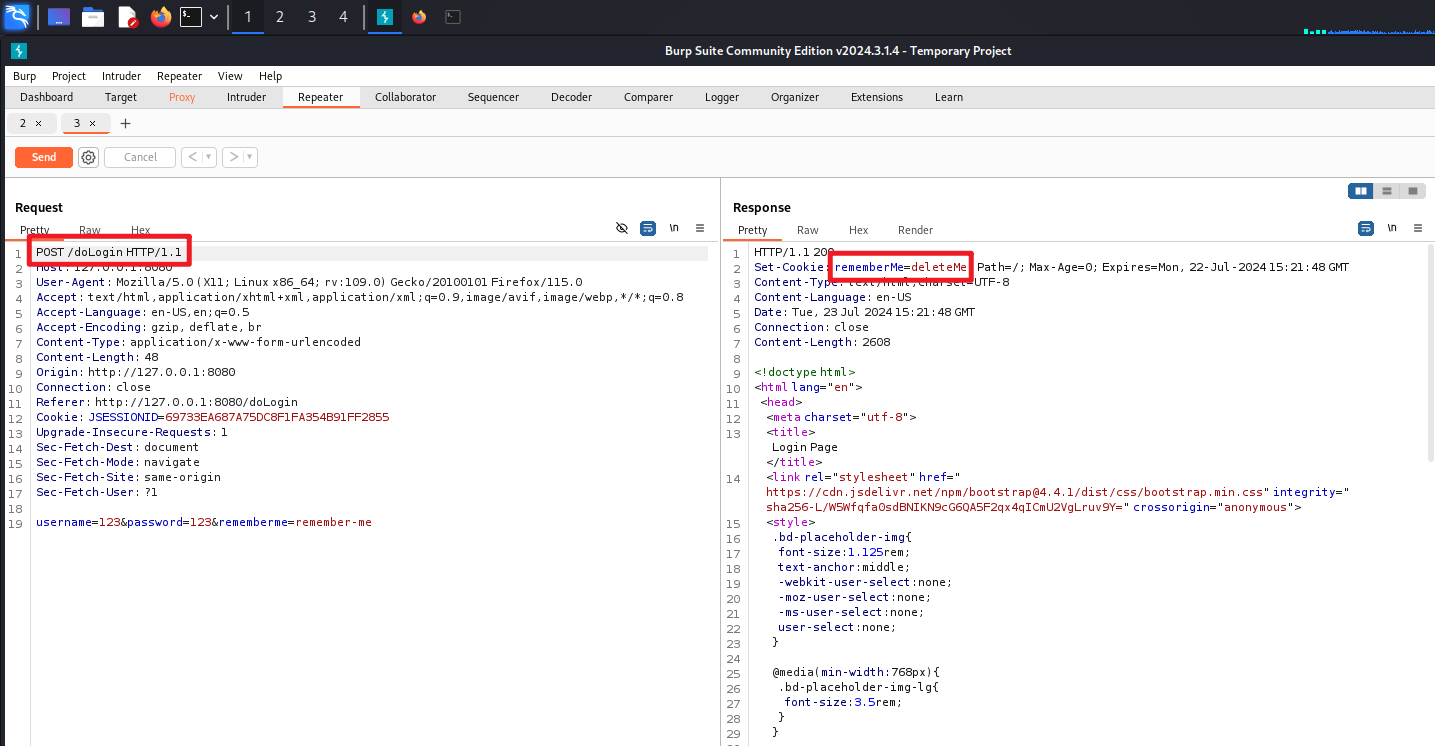Launch Firefox from the taskbar launcher

(x=161, y=17)
